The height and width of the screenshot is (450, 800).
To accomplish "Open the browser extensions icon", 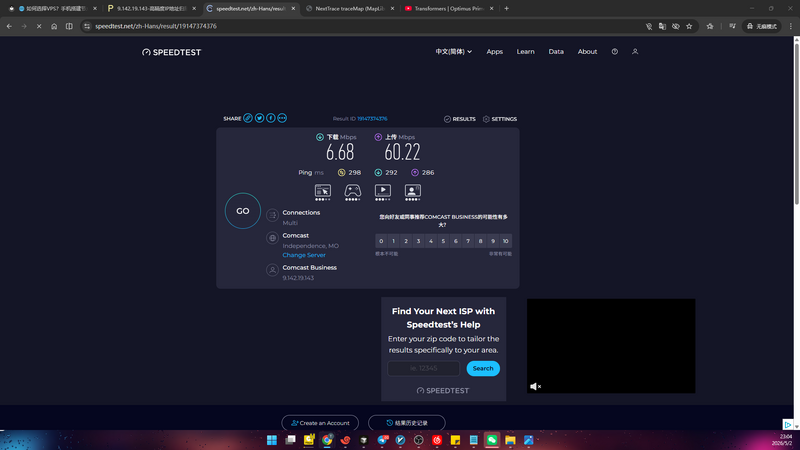I will [x=710, y=26].
